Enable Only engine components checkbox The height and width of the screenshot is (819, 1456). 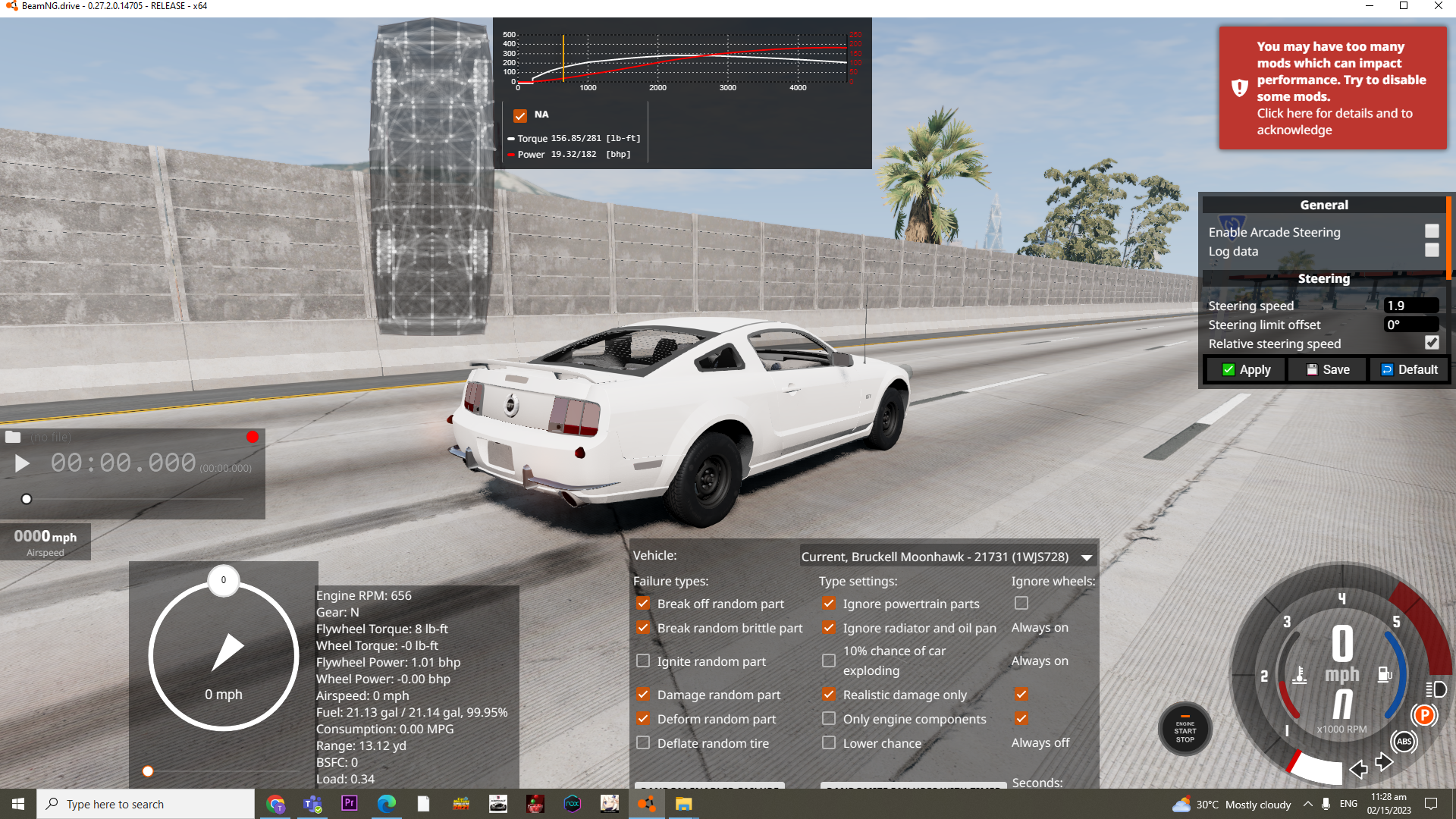click(829, 719)
